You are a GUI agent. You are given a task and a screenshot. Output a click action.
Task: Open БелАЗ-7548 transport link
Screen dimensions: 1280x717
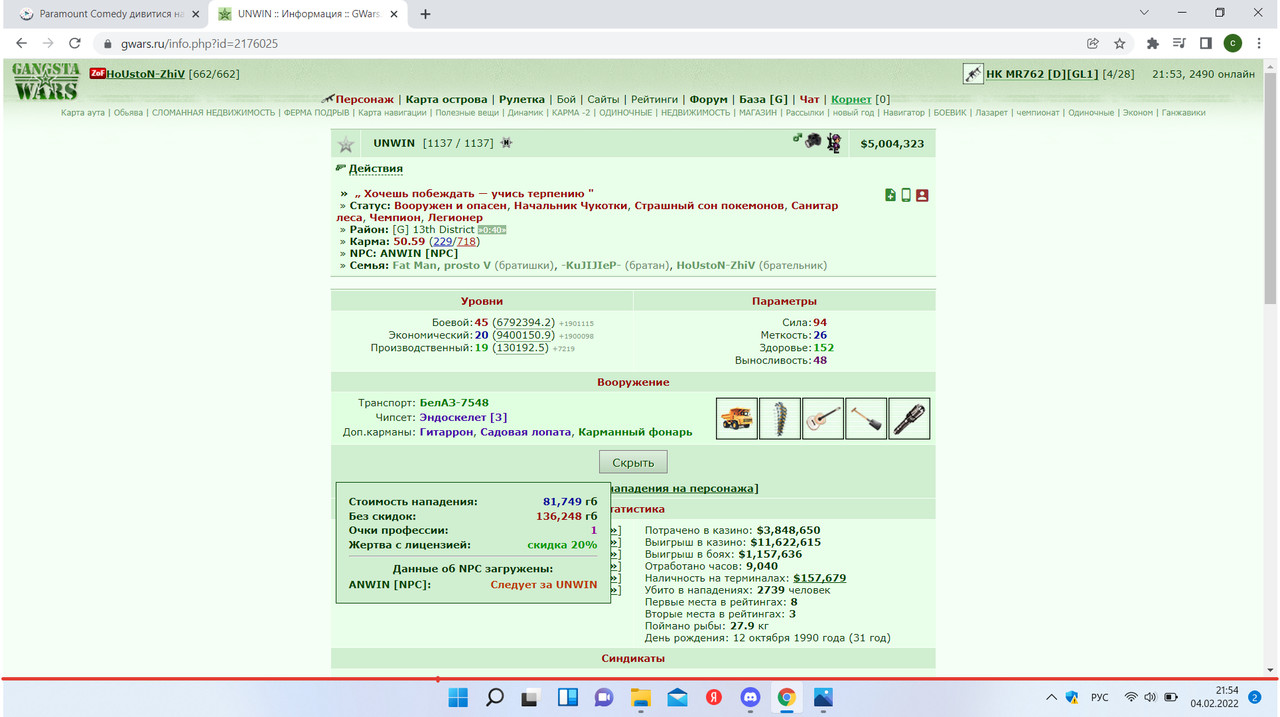click(x=454, y=403)
